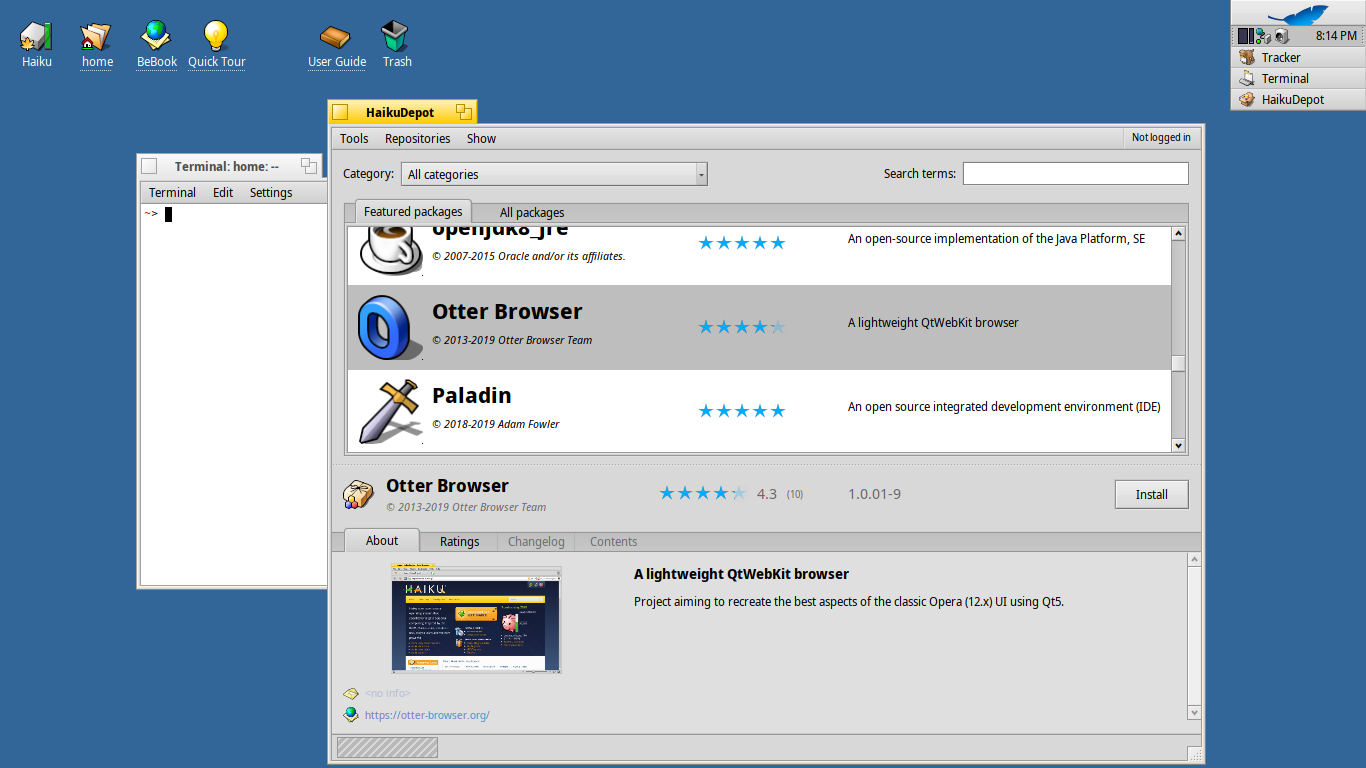1366x768 pixels.
Task: Select the Quick Tour lightbulb icon
Action: tap(216, 36)
